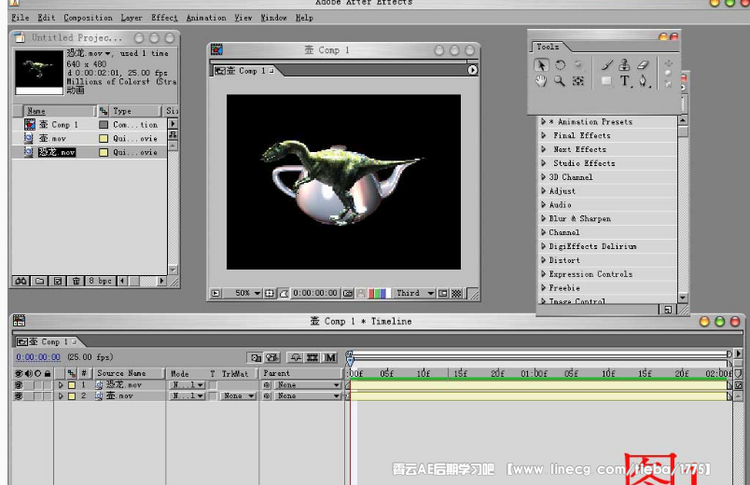
Task: Select the Pan Behind tool
Action: 578,81
